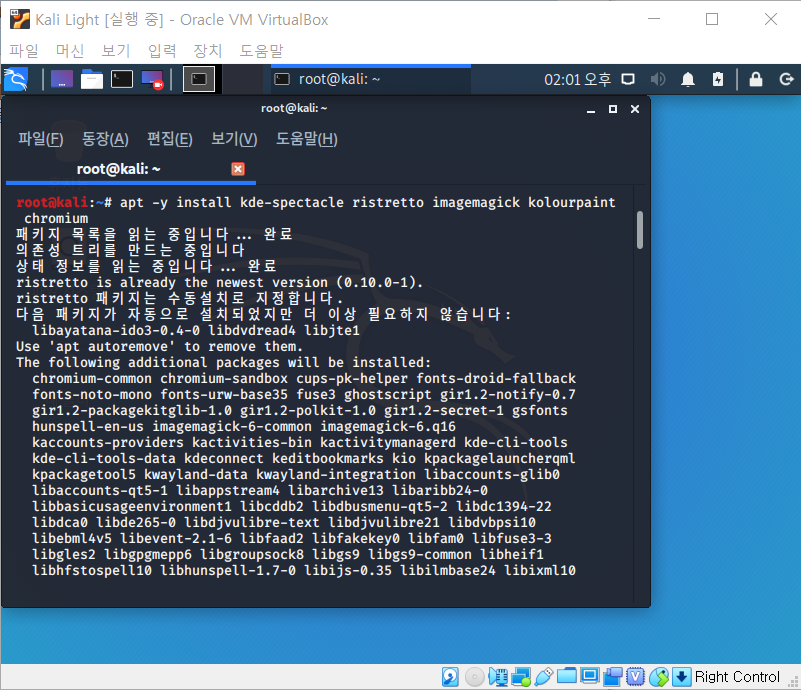Image resolution: width=801 pixels, height=690 pixels.
Task: Open VirtualBox 도움말 menu
Action: (x=261, y=51)
